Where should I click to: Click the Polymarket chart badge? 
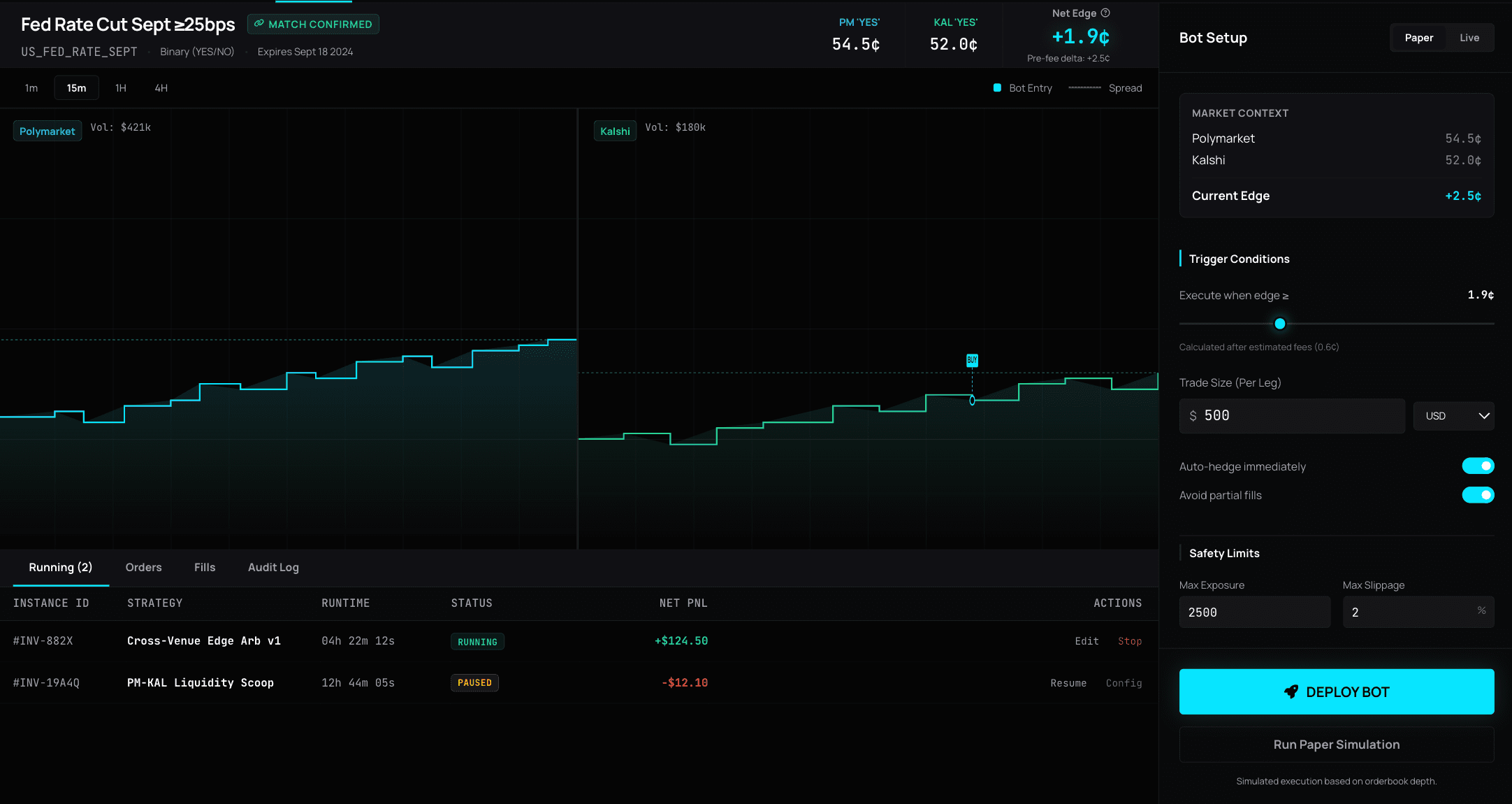[x=47, y=131]
